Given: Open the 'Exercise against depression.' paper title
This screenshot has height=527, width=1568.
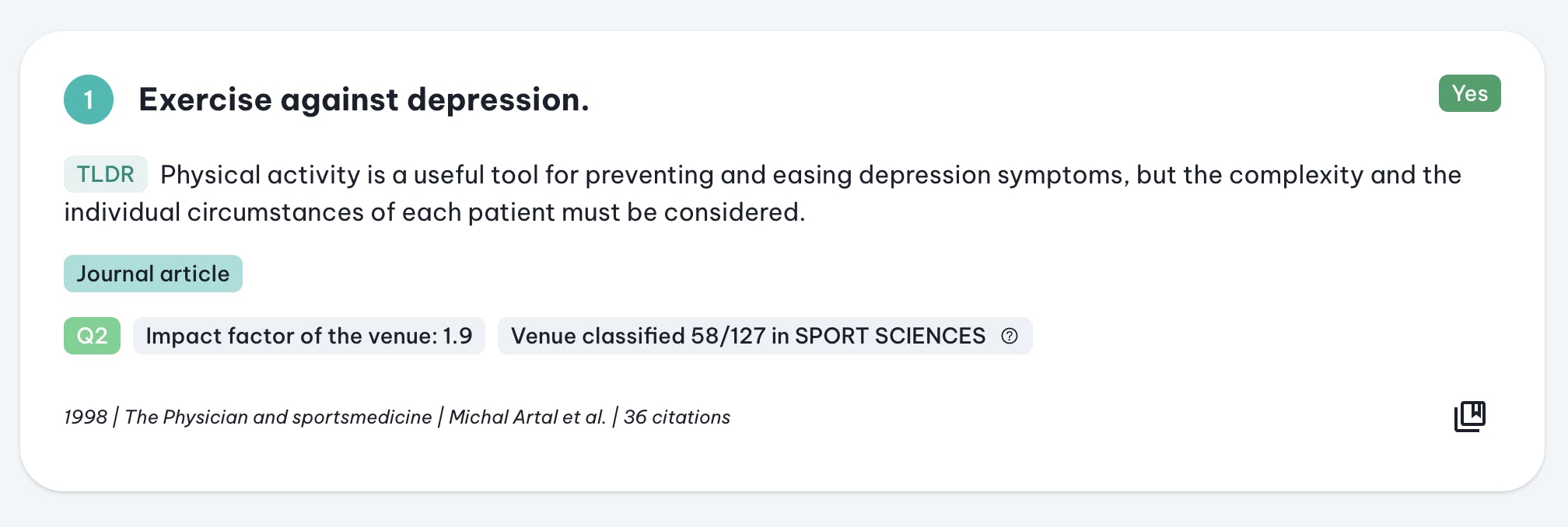Looking at the screenshot, I should point(364,99).
